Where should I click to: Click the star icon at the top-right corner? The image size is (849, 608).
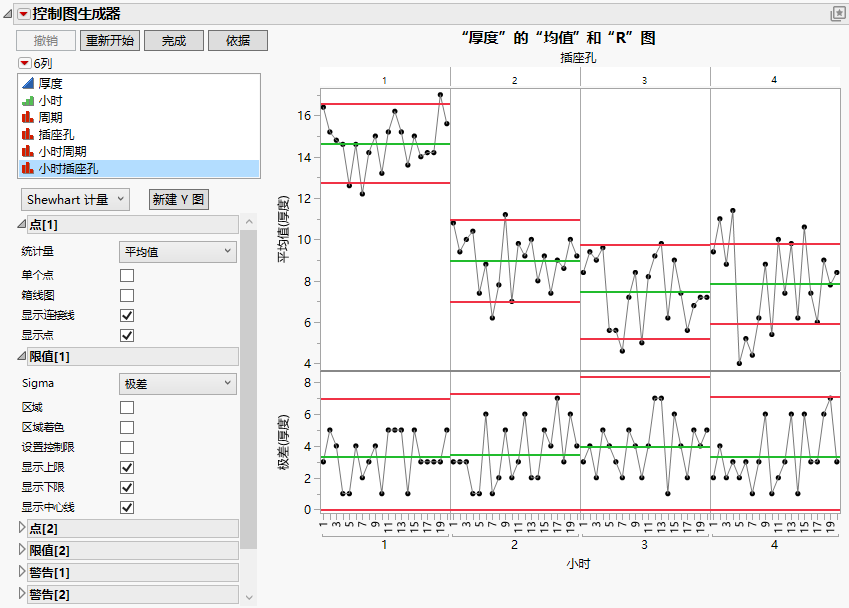coord(838,14)
